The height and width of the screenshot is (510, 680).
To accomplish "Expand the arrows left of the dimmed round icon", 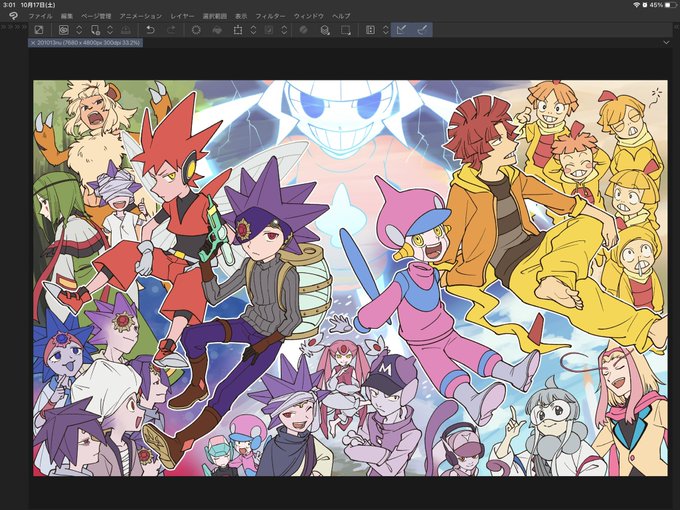I will tap(284, 30).
